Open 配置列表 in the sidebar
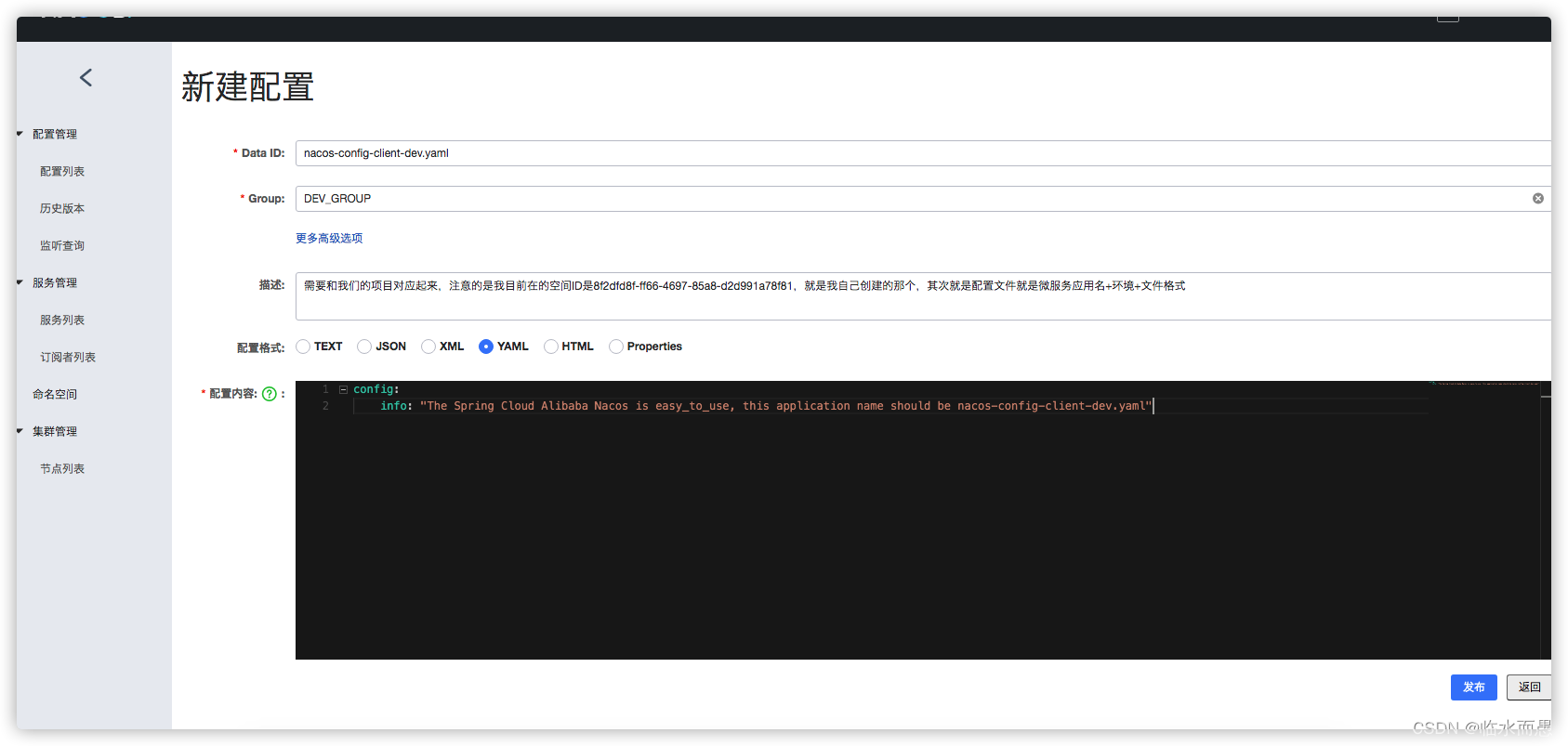Screen dimensions: 1568x746 click(x=62, y=171)
